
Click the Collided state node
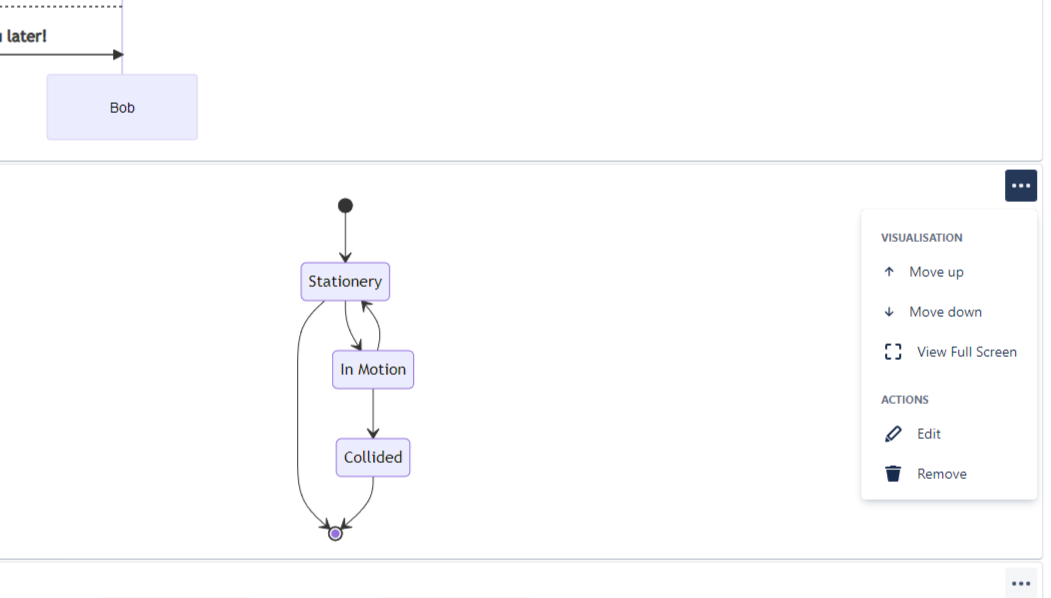click(373, 458)
